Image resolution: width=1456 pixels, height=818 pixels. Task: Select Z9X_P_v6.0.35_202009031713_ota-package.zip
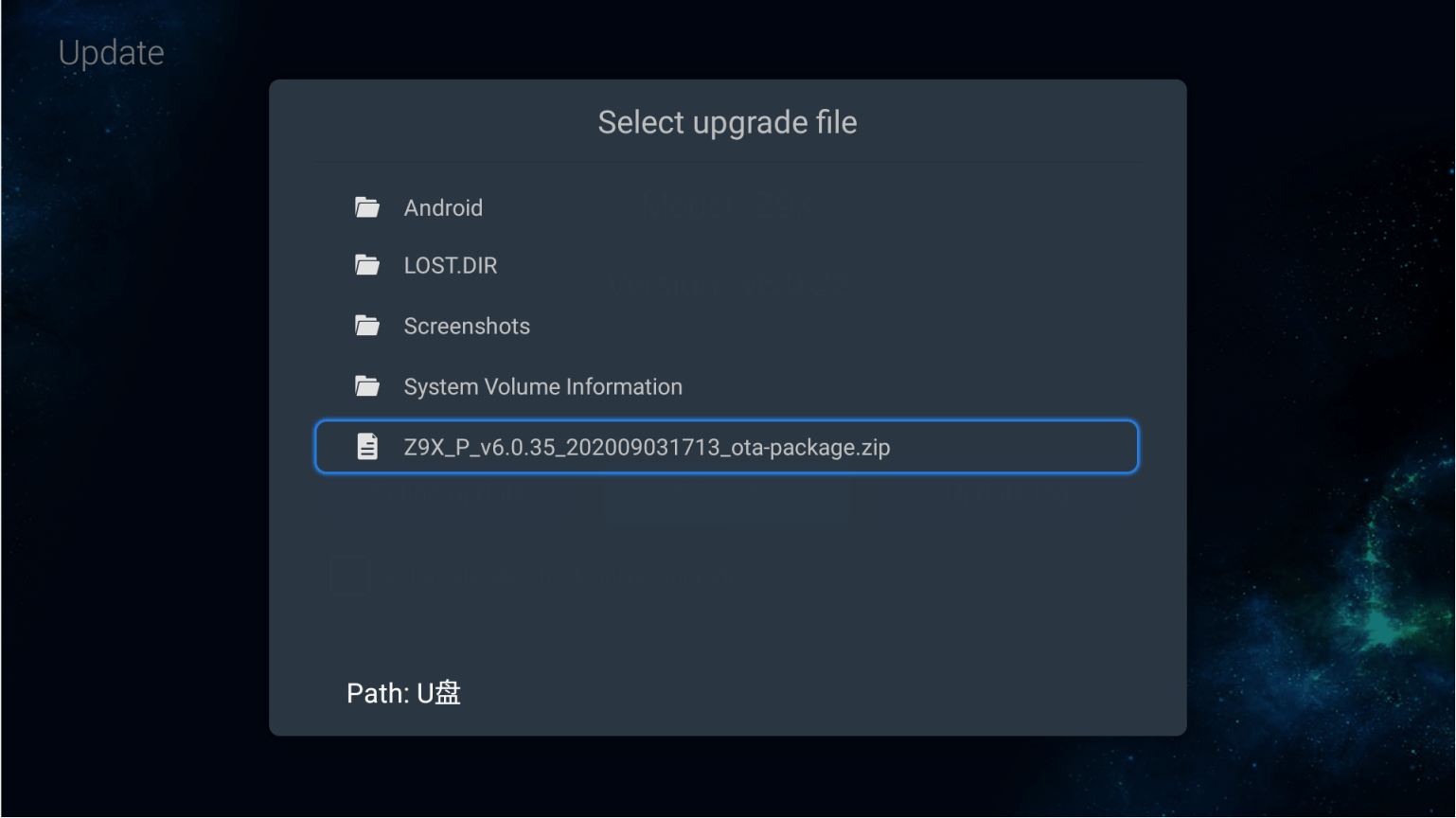pyautogui.click(x=647, y=446)
